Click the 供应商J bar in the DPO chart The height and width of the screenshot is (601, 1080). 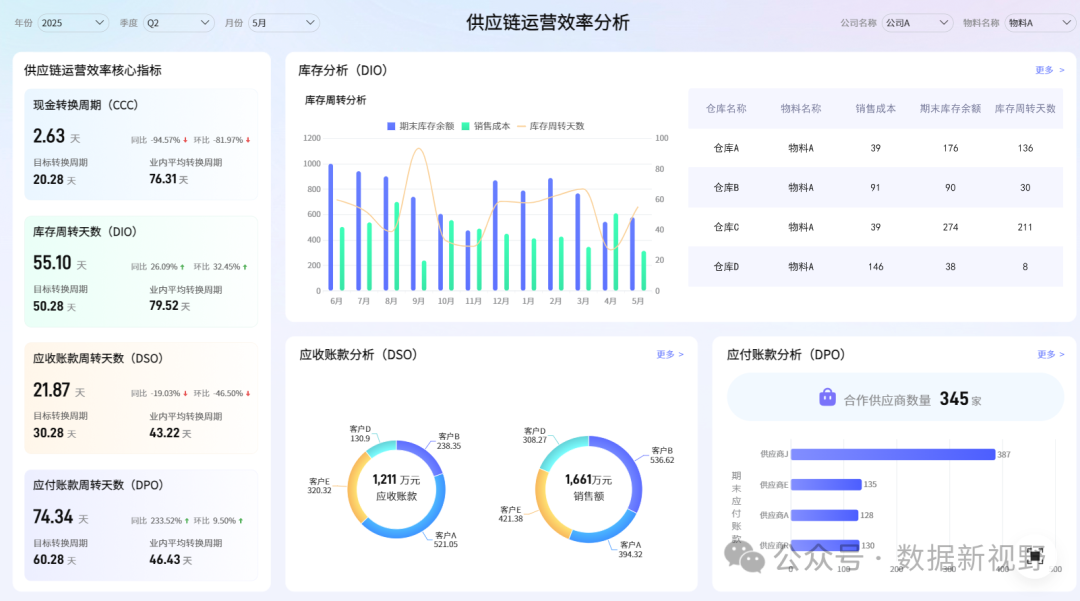pyautogui.click(x=892, y=454)
